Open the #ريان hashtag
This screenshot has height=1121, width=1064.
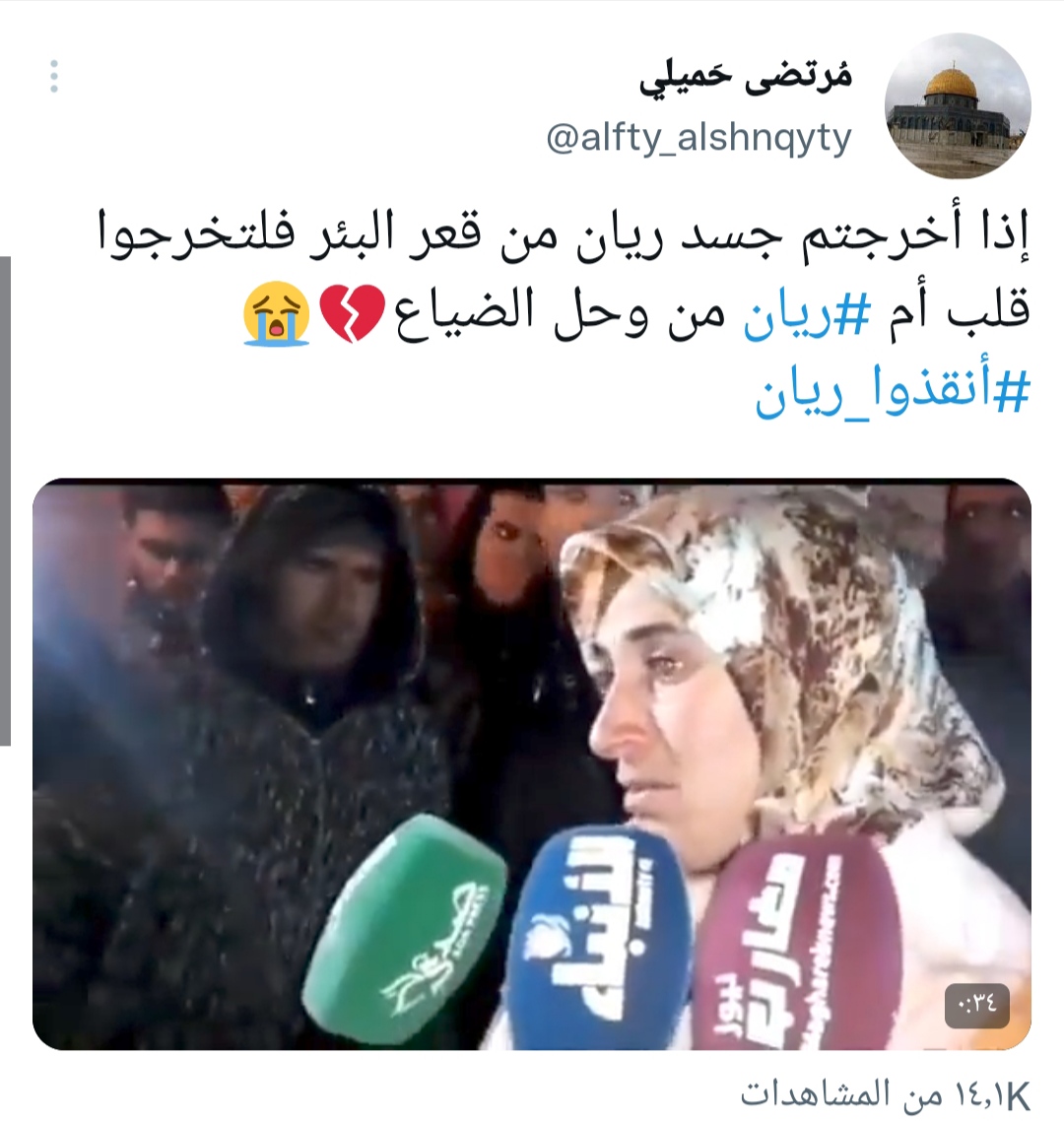[806, 314]
